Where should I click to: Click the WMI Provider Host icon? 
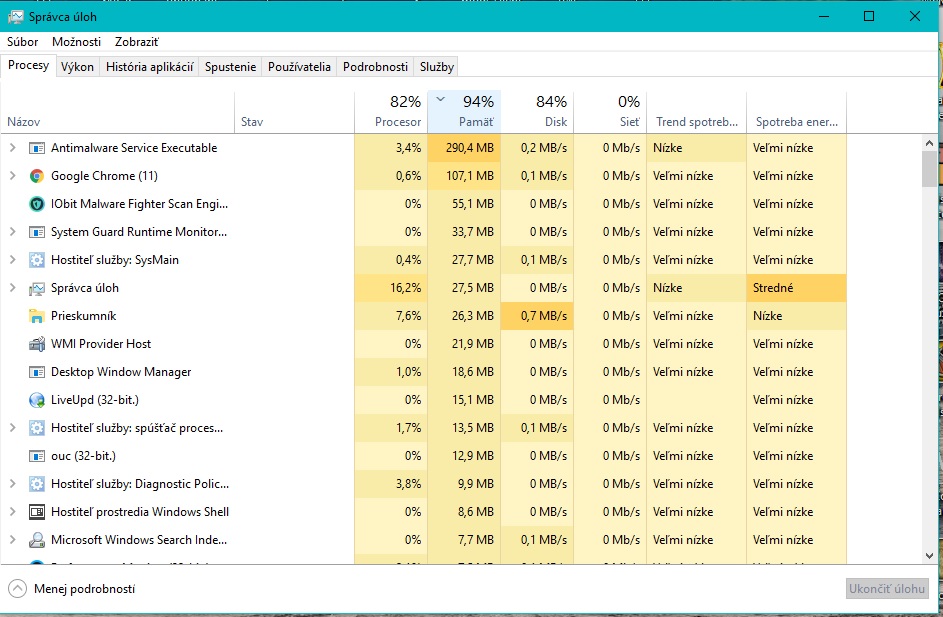[37, 344]
